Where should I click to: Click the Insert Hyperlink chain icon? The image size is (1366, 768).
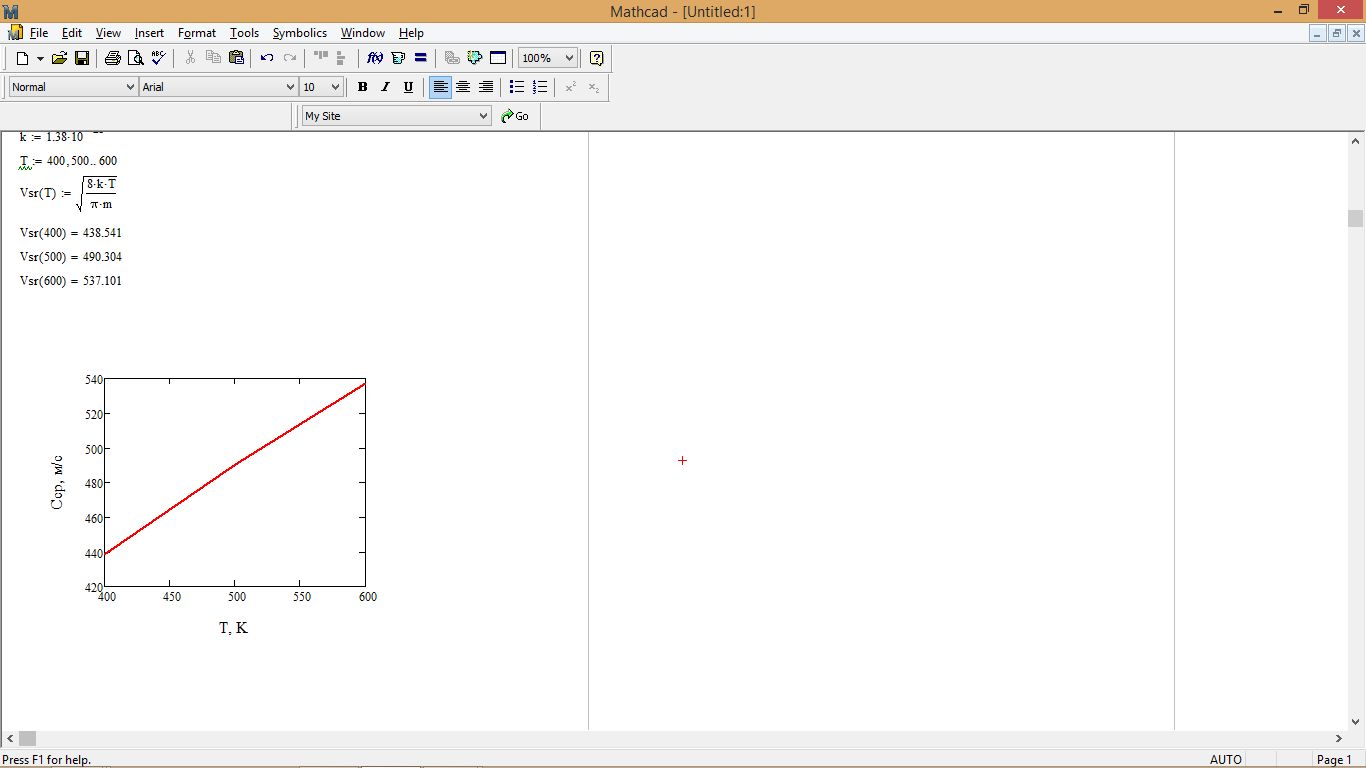pos(452,58)
